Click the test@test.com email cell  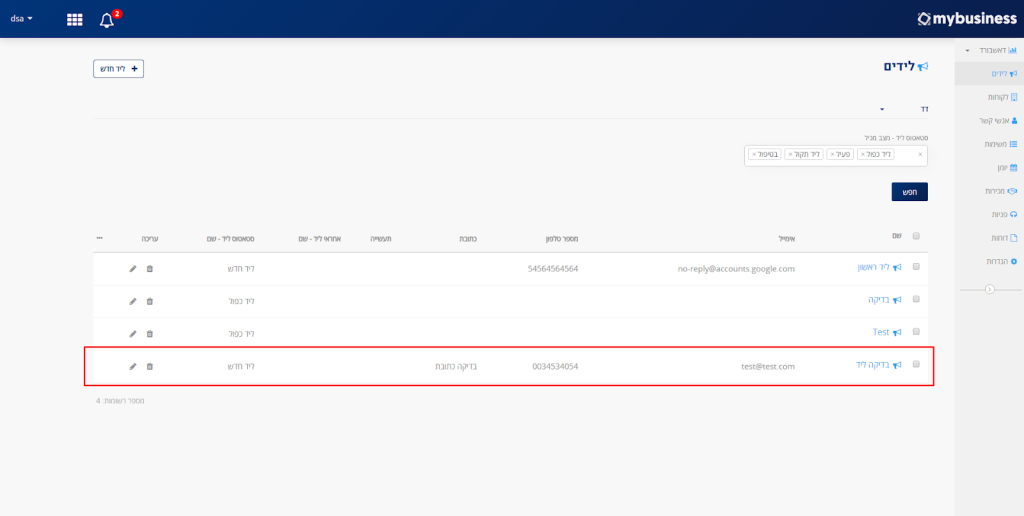[x=768, y=366]
